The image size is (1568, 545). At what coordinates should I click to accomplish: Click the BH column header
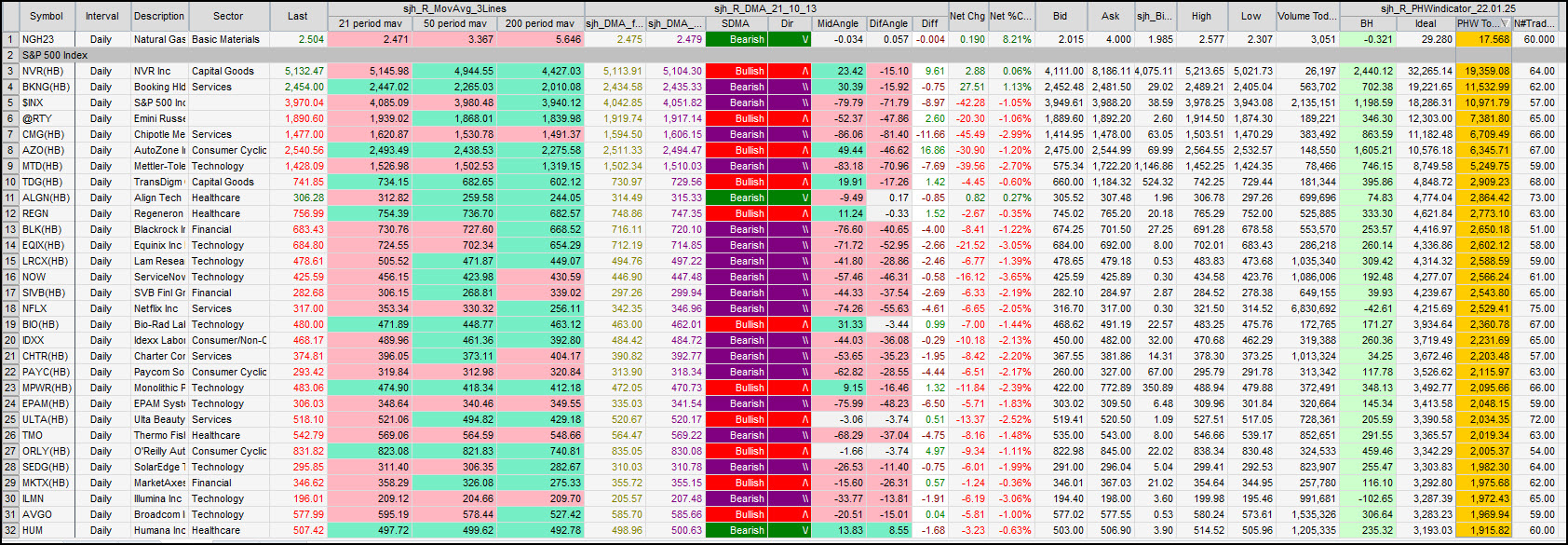pos(1367,23)
